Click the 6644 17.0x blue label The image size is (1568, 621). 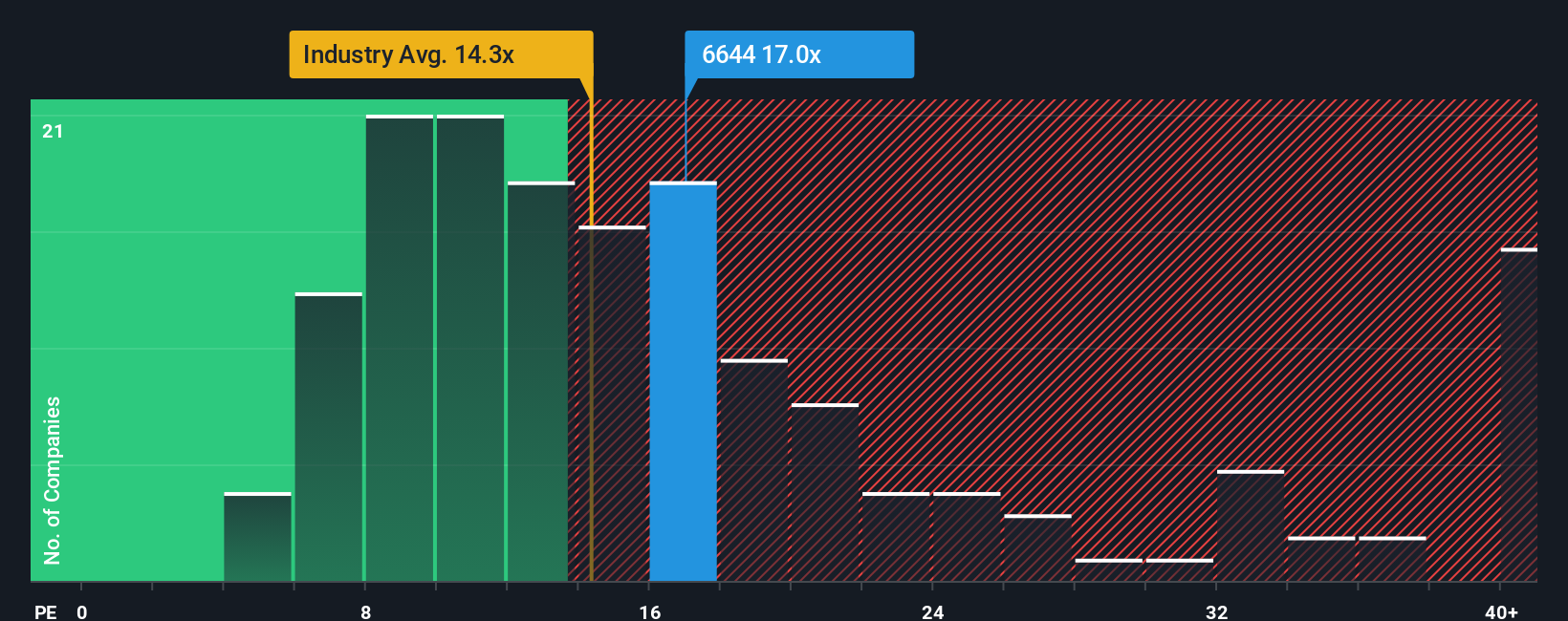(799, 54)
